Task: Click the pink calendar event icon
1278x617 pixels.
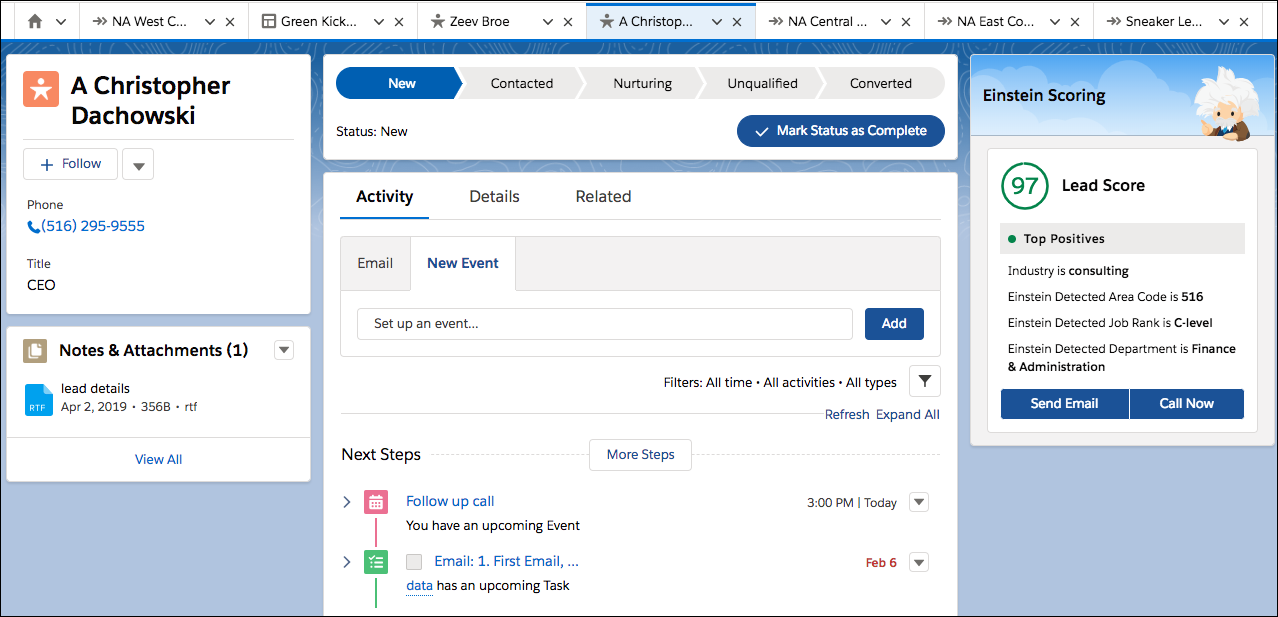Action: point(375,502)
